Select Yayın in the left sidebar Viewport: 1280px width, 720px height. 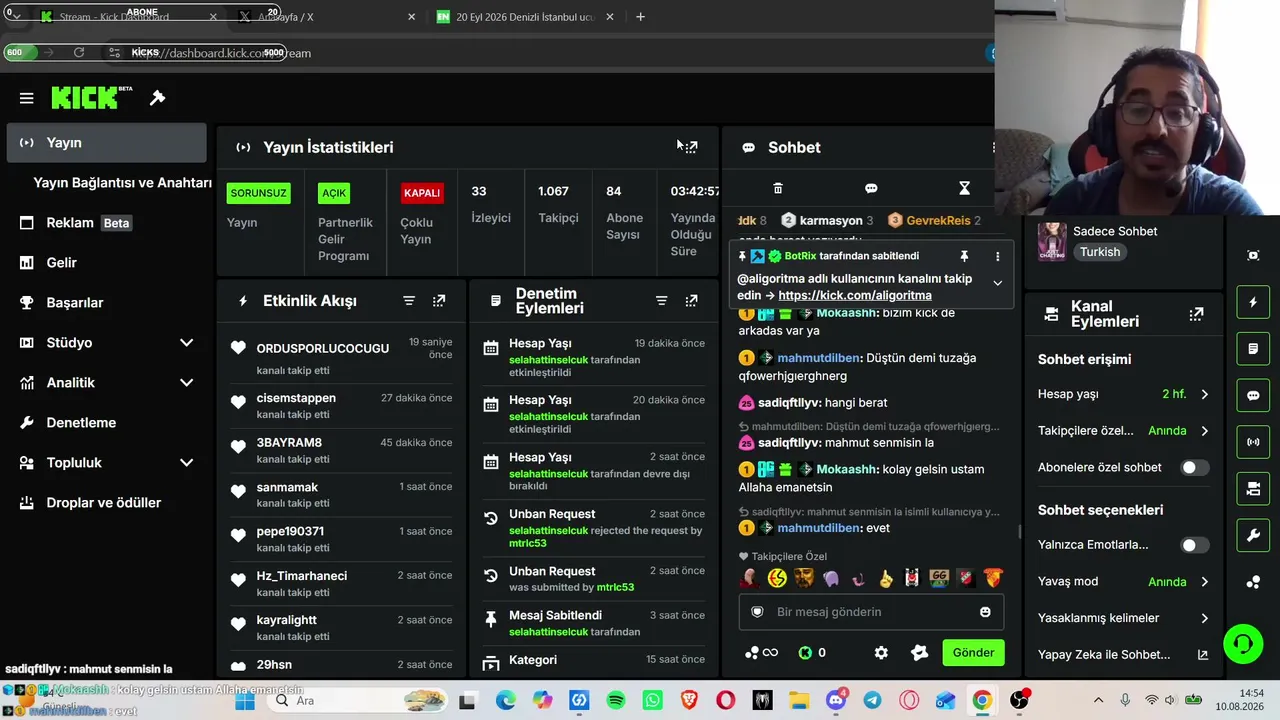[x=107, y=143]
